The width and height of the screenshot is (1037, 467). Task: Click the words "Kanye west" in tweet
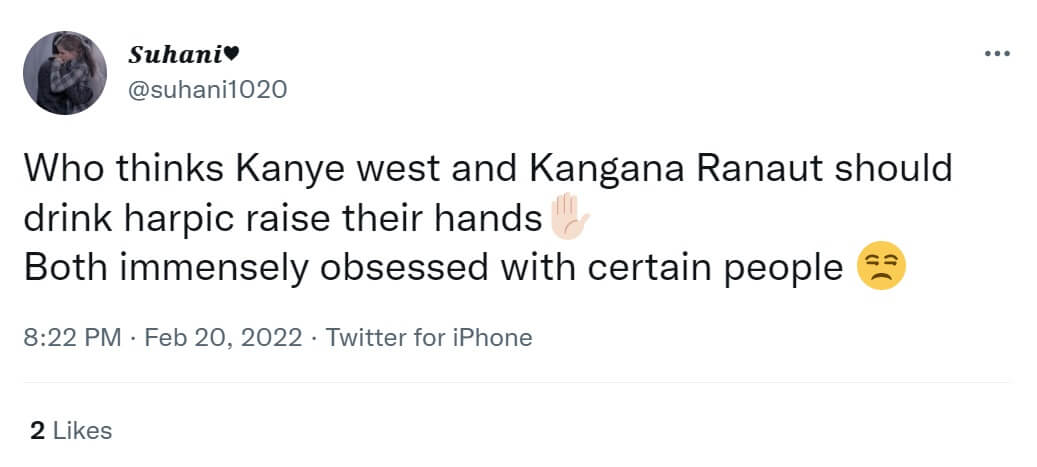tap(337, 169)
